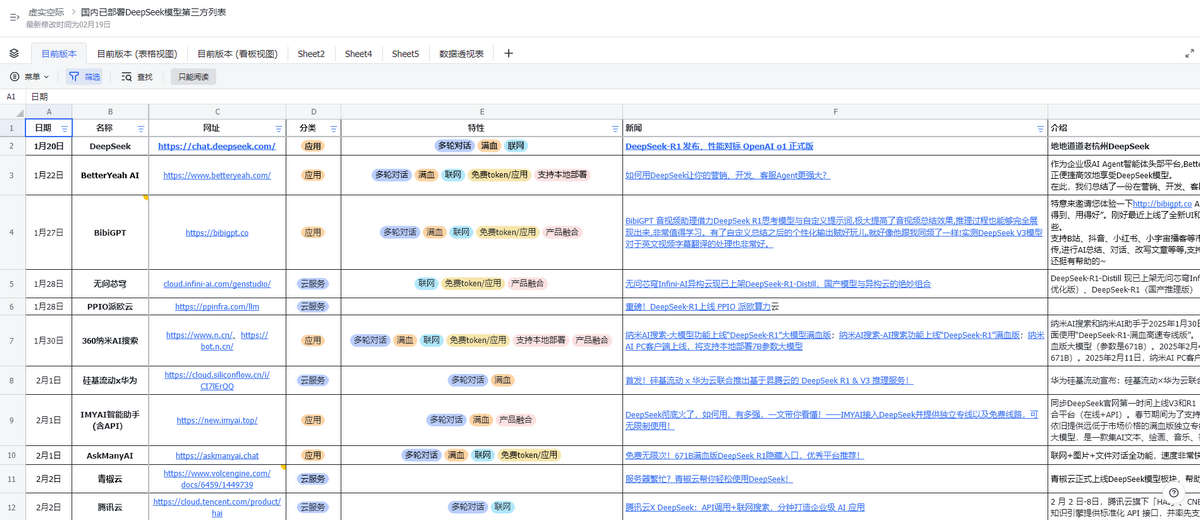The width and height of the screenshot is (1200, 520).
Task: Open the ppinfra.com/llm link
Action: click(x=217, y=306)
